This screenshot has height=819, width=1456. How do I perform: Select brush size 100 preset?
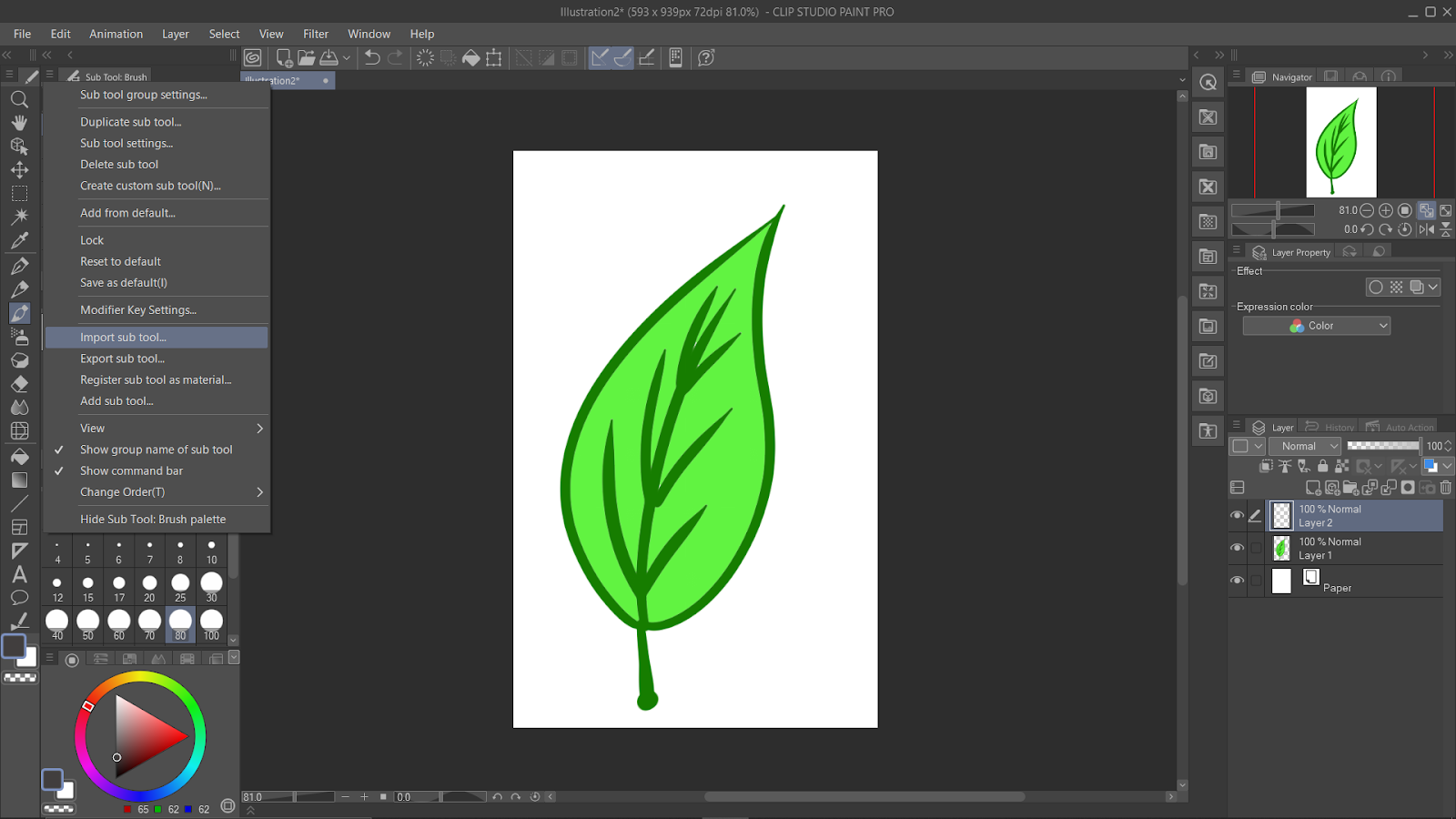pos(211,625)
